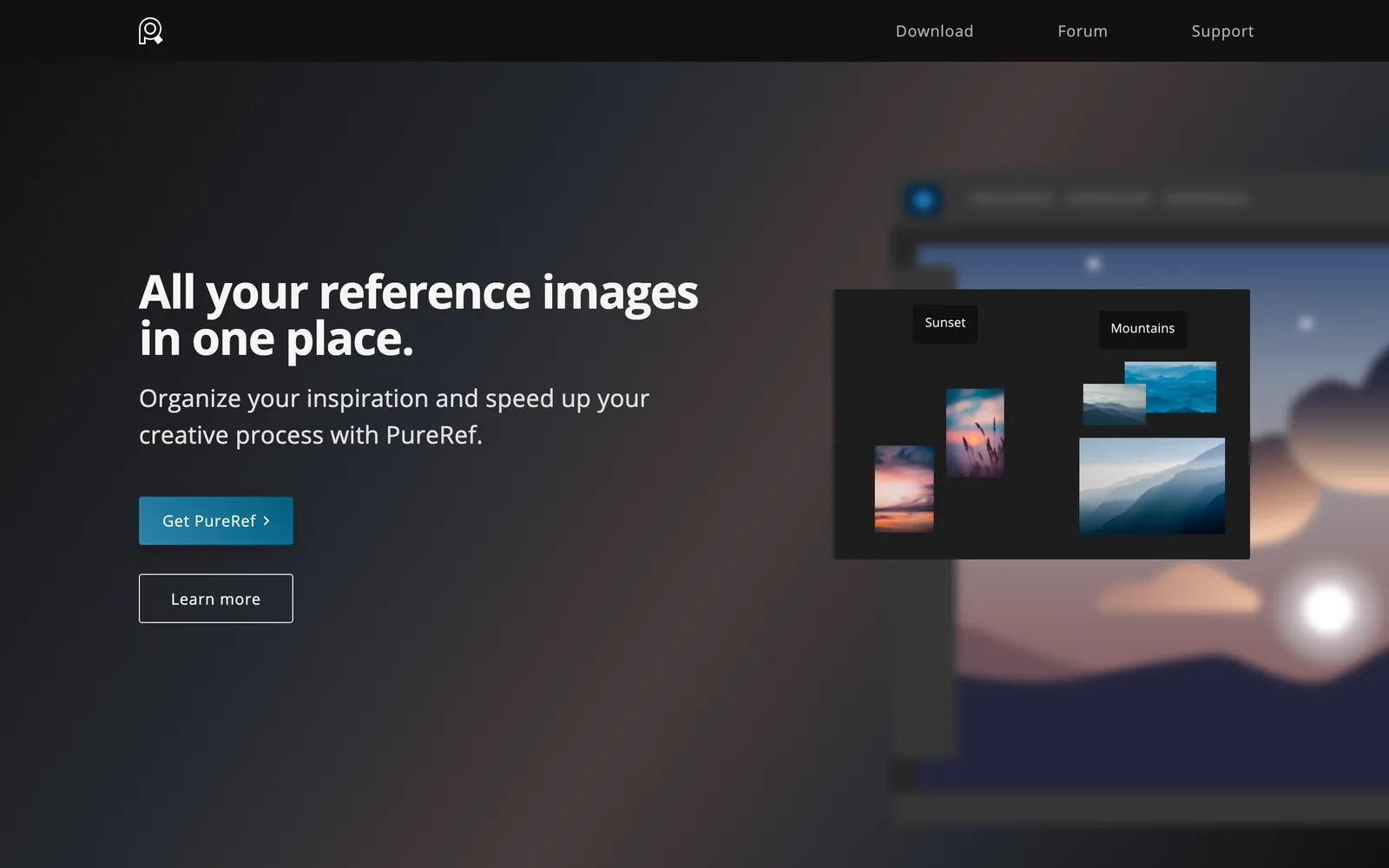Select the Mountains label note
The width and height of the screenshot is (1389, 868).
point(1142,329)
